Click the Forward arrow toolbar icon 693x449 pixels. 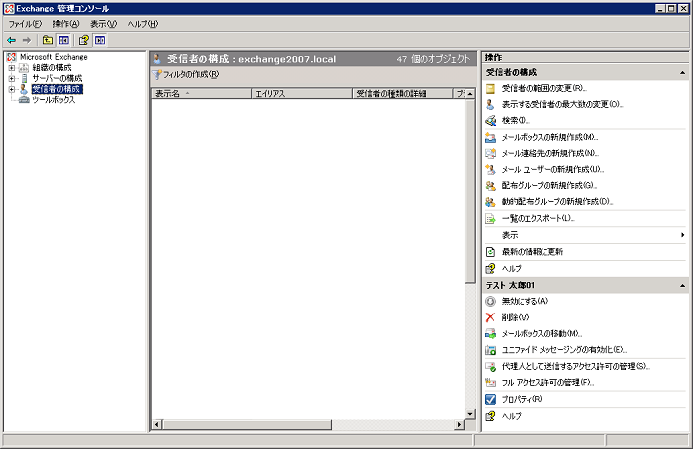[27, 40]
